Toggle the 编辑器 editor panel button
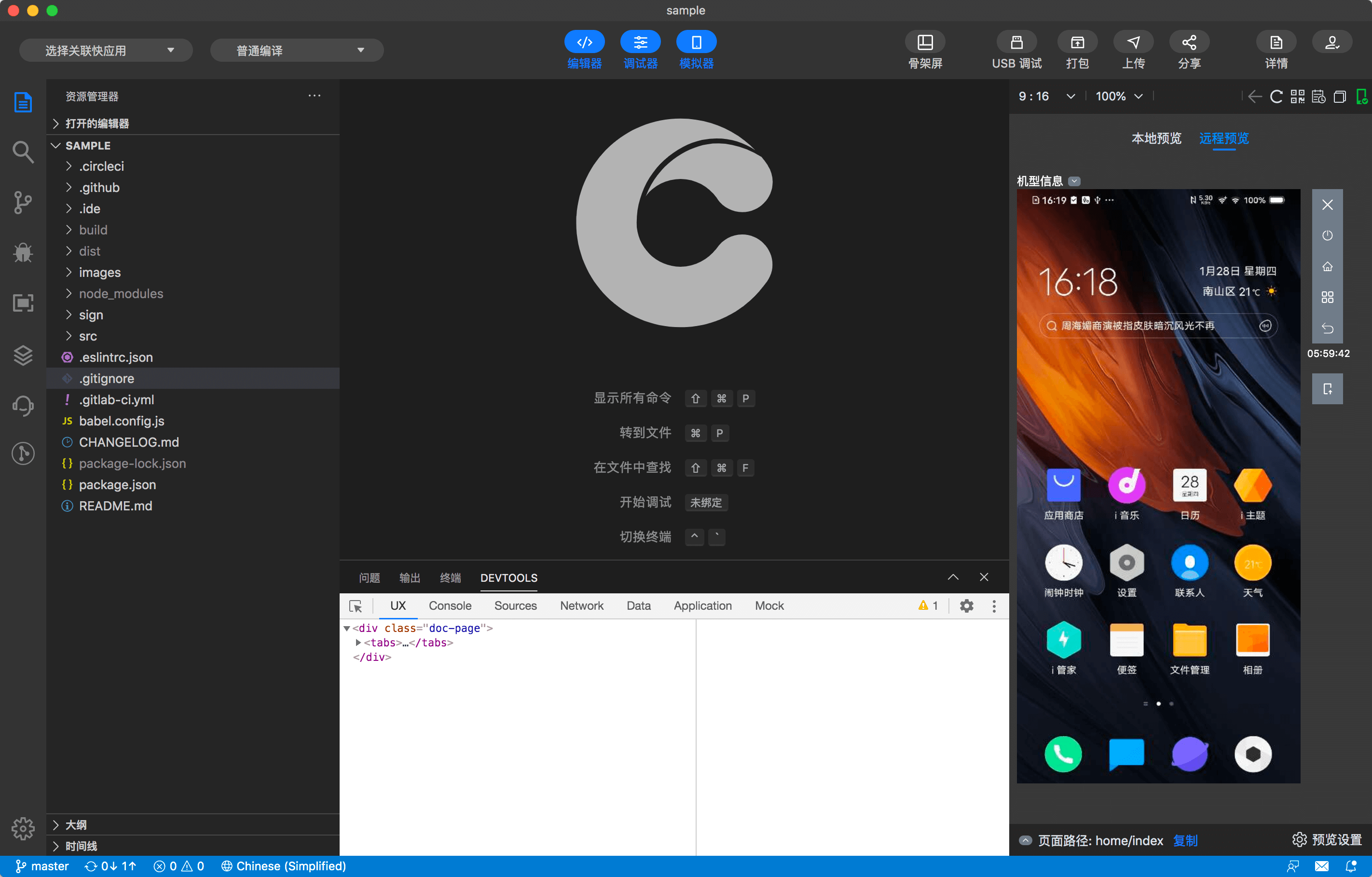This screenshot has height=877, width=1372. click(584, 43)
